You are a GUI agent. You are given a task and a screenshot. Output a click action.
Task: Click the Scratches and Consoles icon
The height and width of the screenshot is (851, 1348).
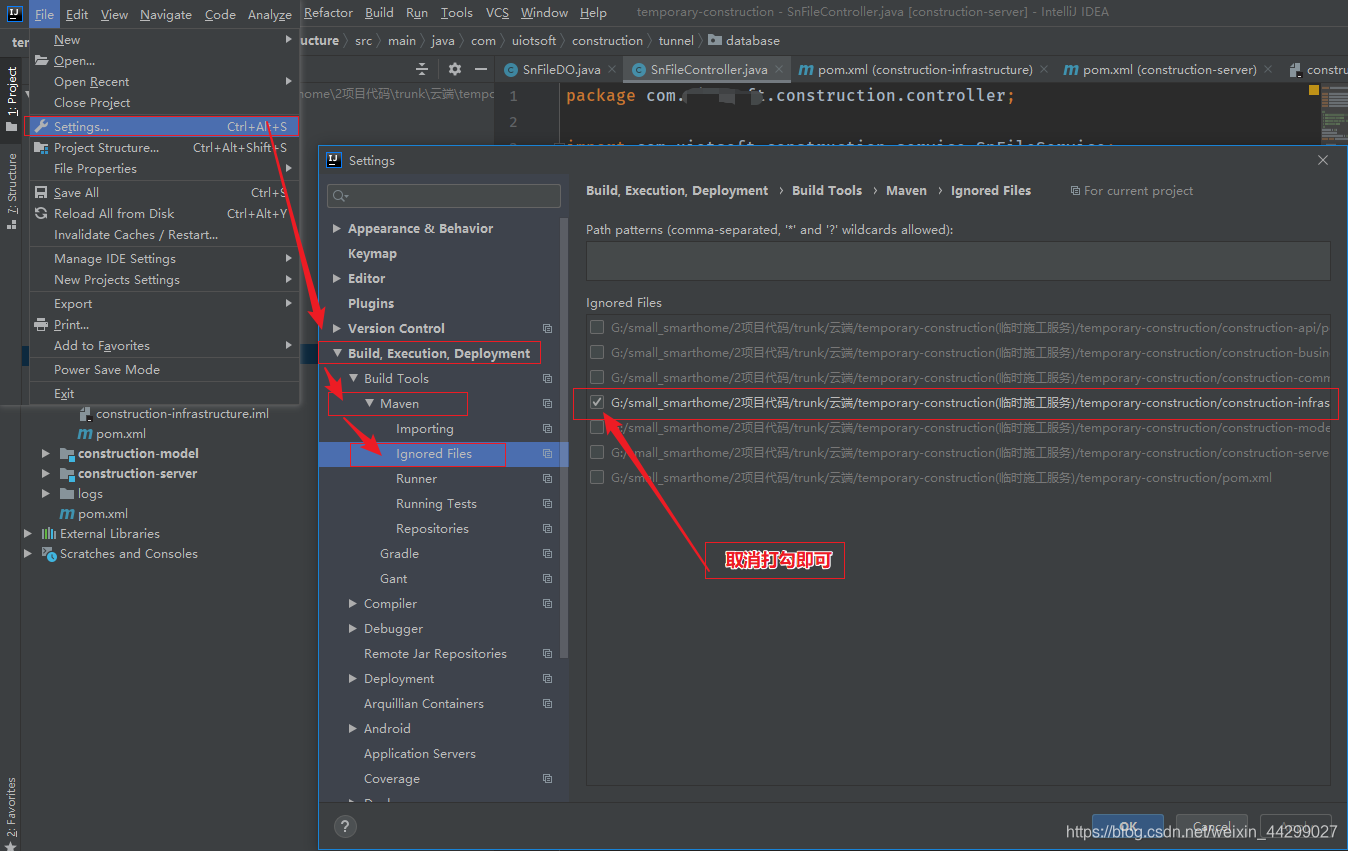tap(48, 553)
